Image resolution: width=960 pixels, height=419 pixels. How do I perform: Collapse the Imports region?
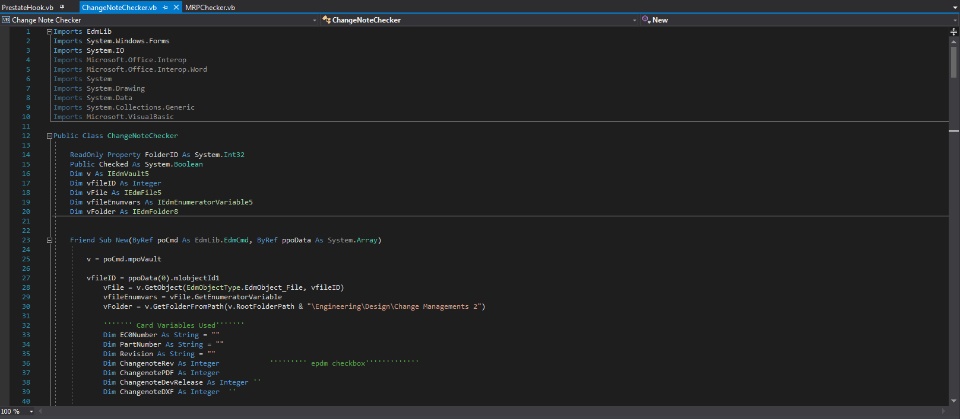coord(50,32)
